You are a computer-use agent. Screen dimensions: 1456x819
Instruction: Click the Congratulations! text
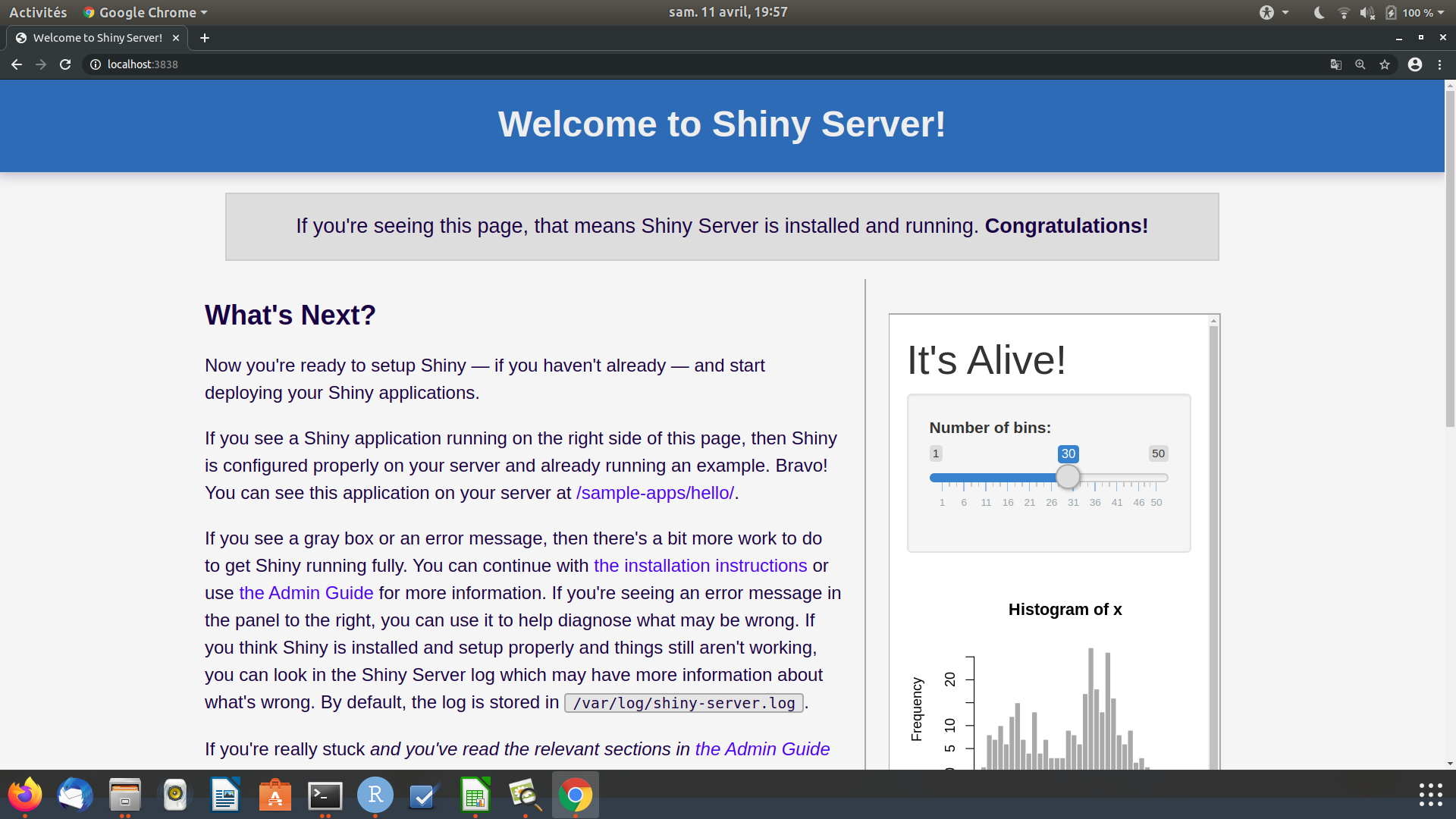1066,226
